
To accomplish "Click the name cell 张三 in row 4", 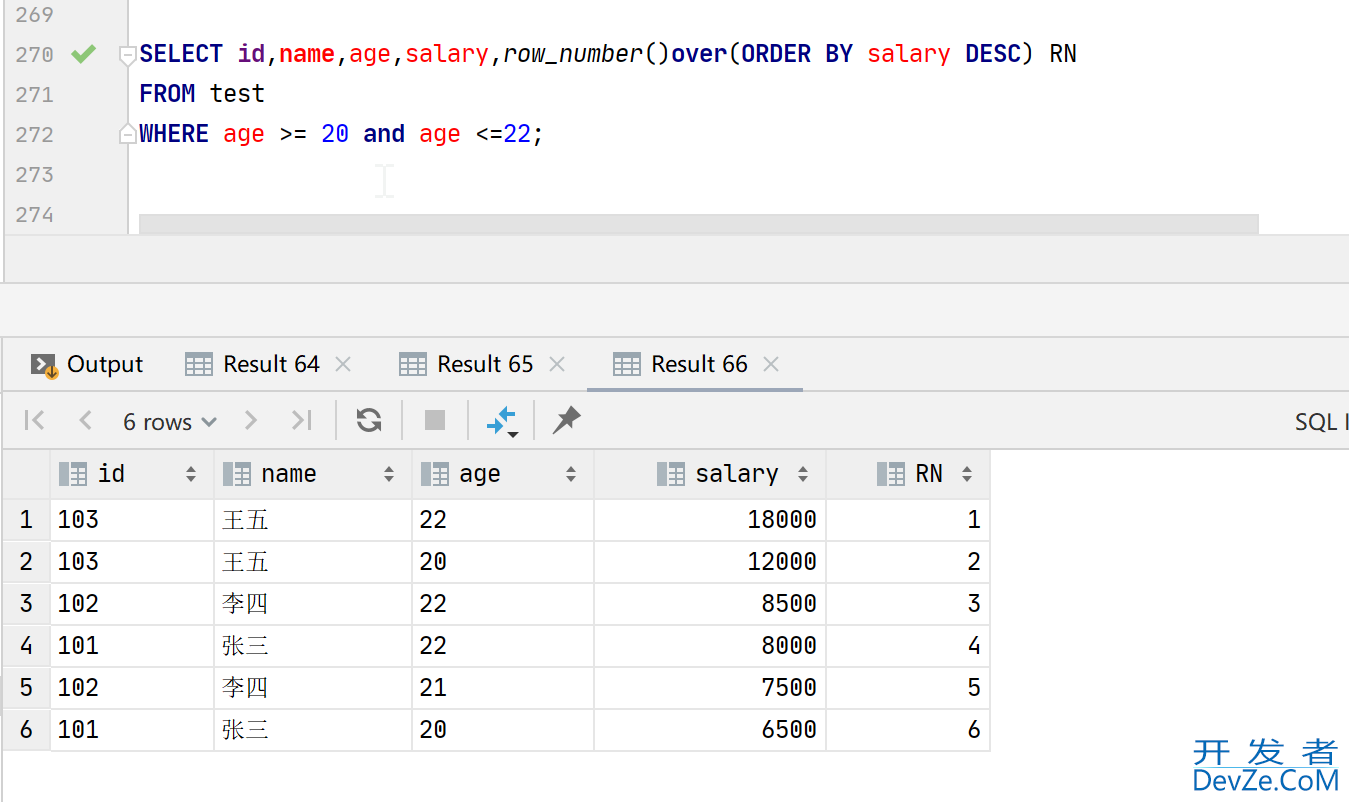I will click(x=313, y=646).
